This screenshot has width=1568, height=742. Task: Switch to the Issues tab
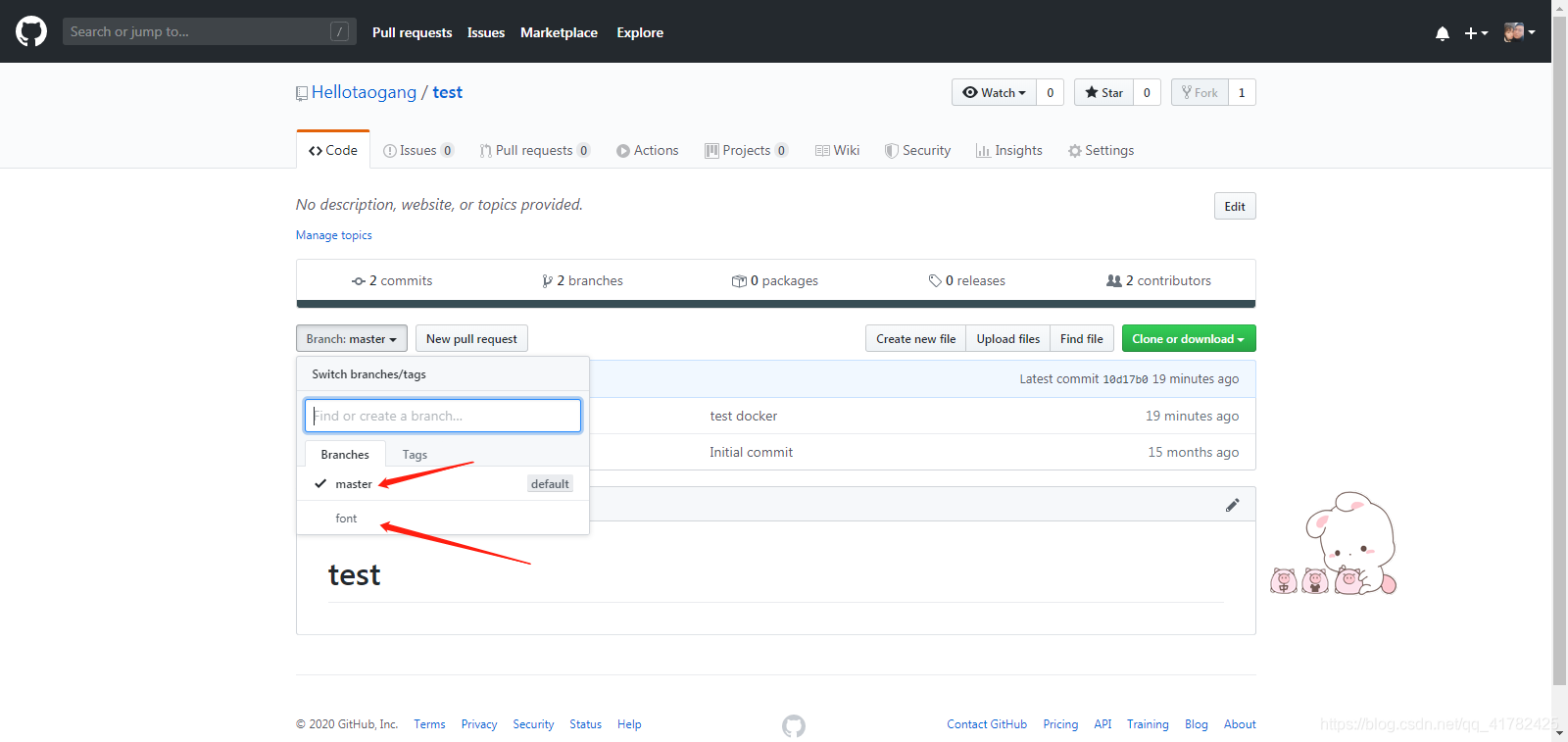(418, 150)
